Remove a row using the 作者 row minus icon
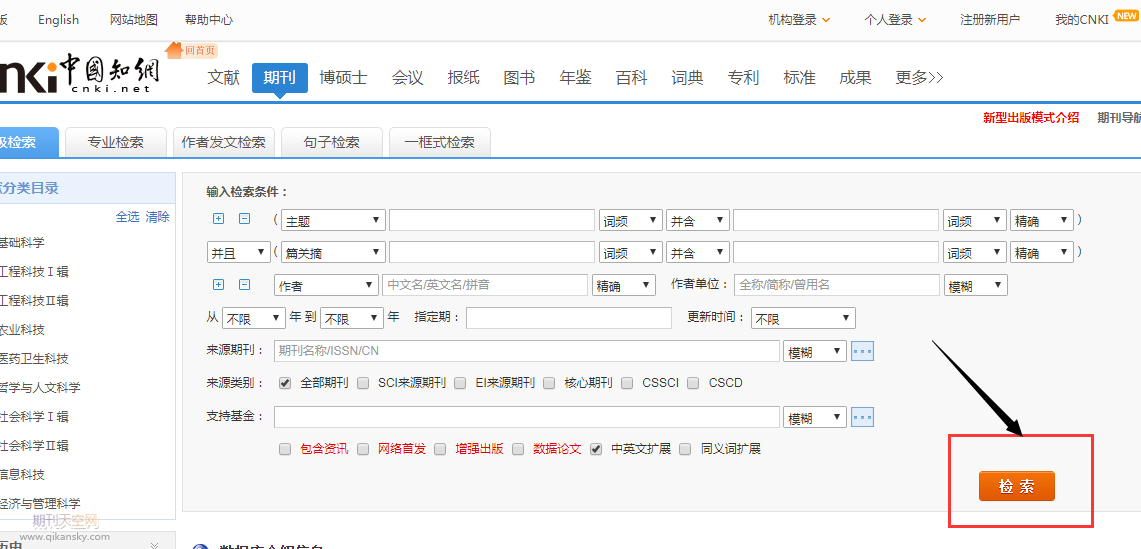This screenshot has height=549, width=1141. click(244, 285)
